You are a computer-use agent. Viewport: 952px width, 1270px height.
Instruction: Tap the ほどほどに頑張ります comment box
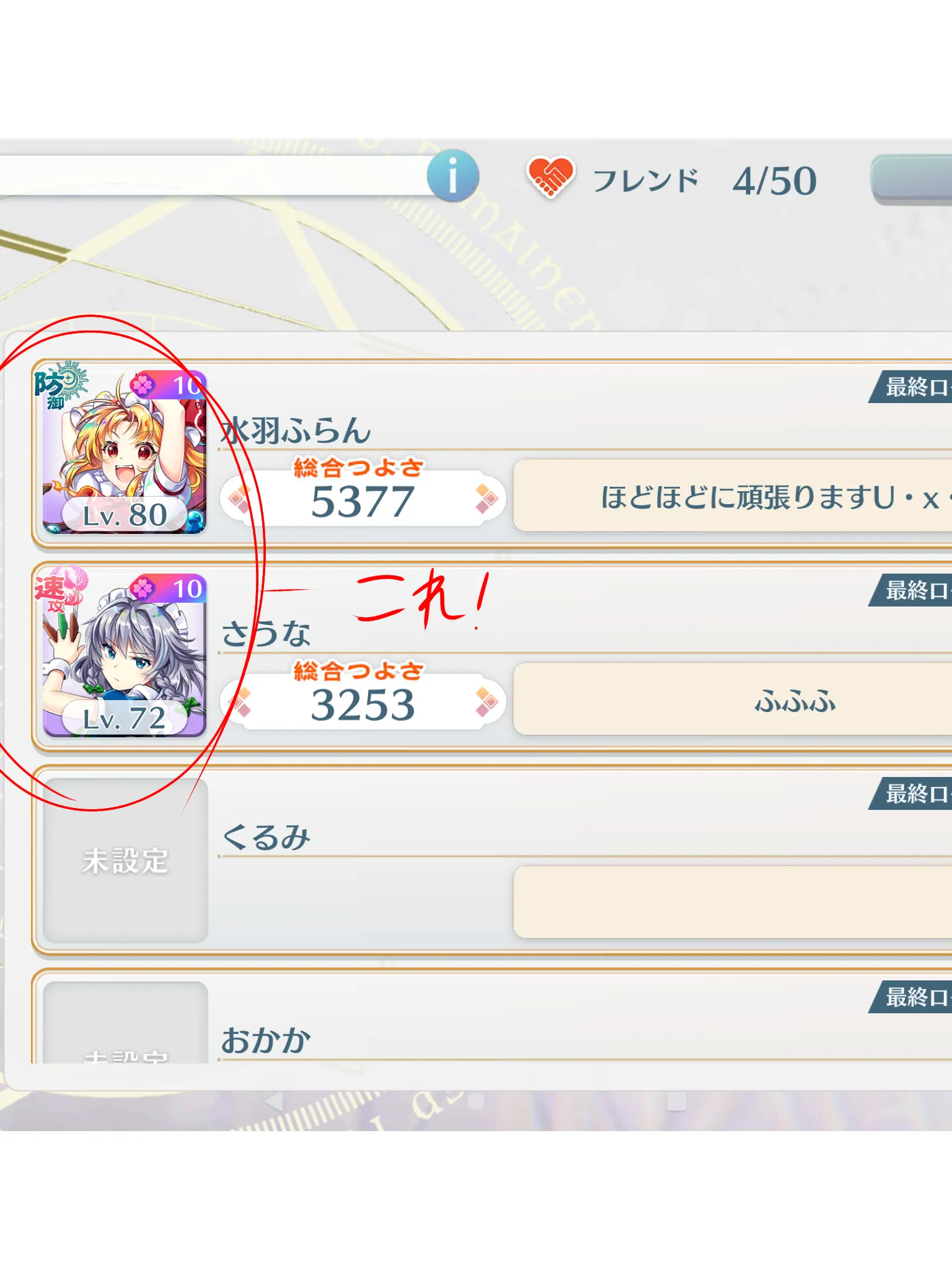tap(733, 495)
